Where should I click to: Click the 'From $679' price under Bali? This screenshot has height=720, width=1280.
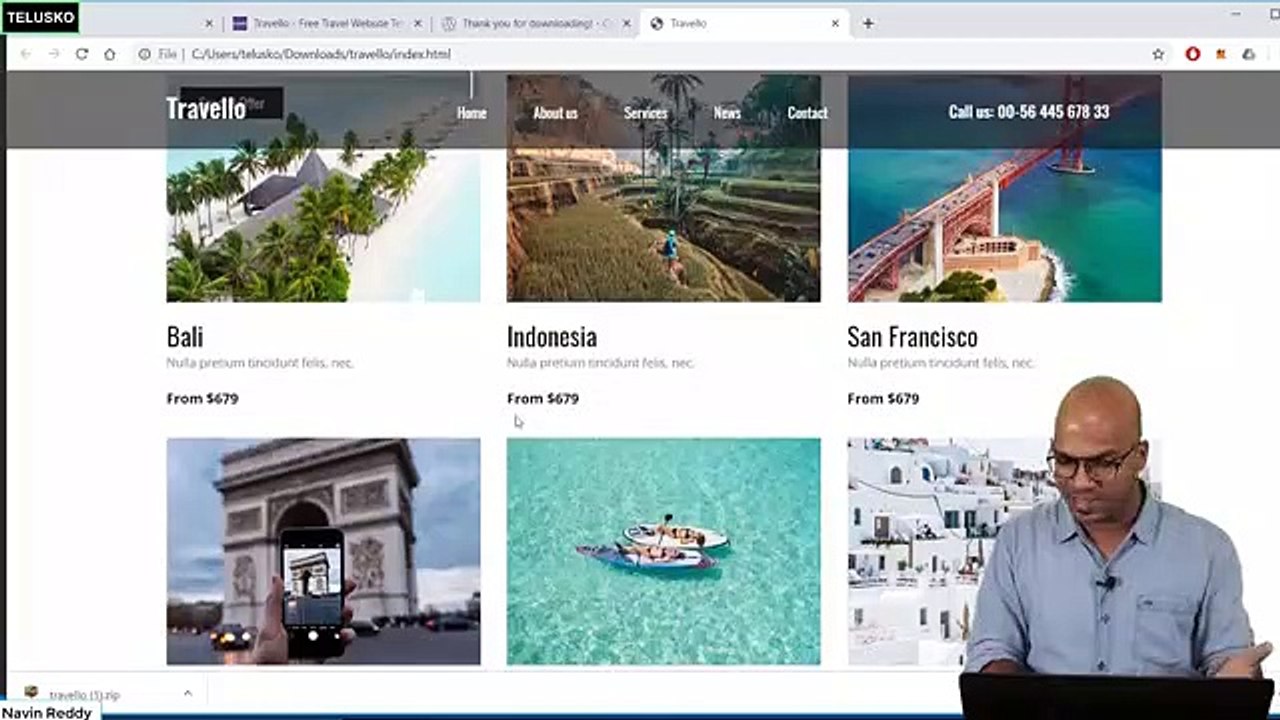point(202,398)
